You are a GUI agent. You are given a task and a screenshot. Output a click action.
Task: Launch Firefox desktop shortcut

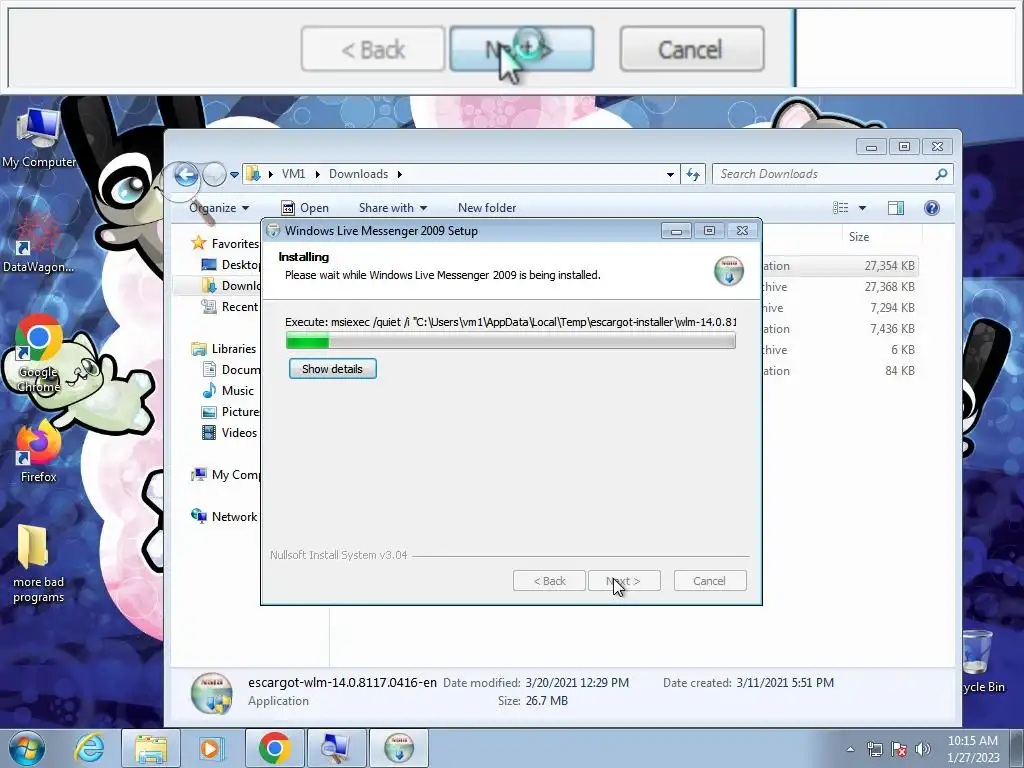[38, 453]
